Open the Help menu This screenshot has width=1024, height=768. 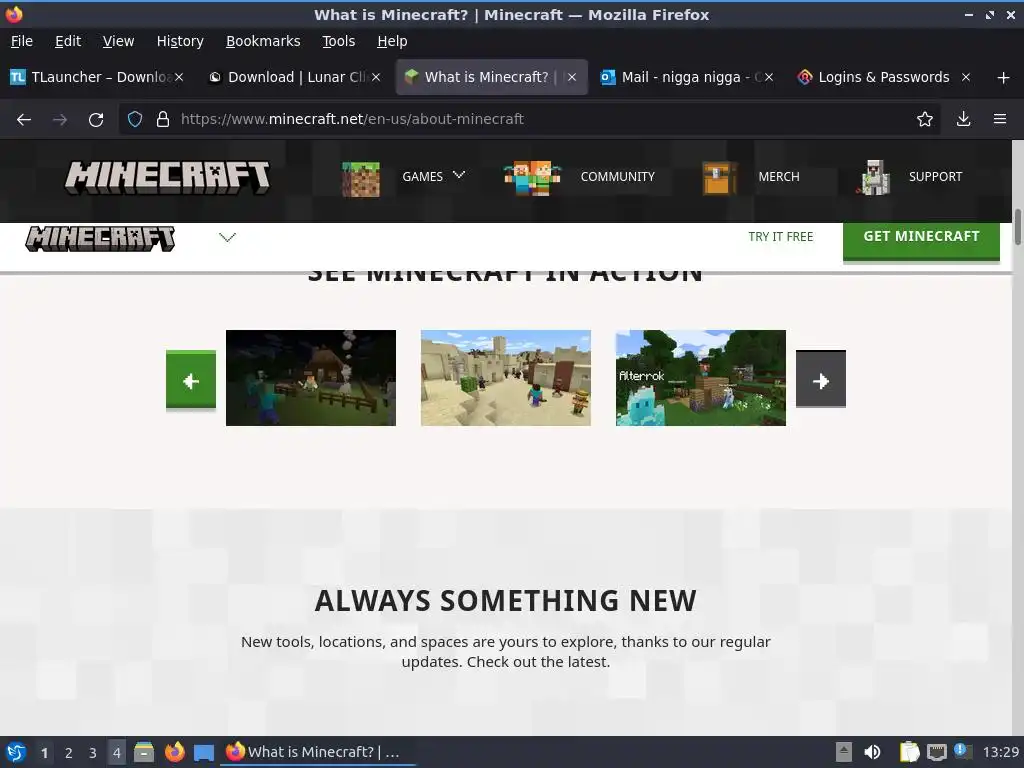pyautogui.click(x=392, y=41)
